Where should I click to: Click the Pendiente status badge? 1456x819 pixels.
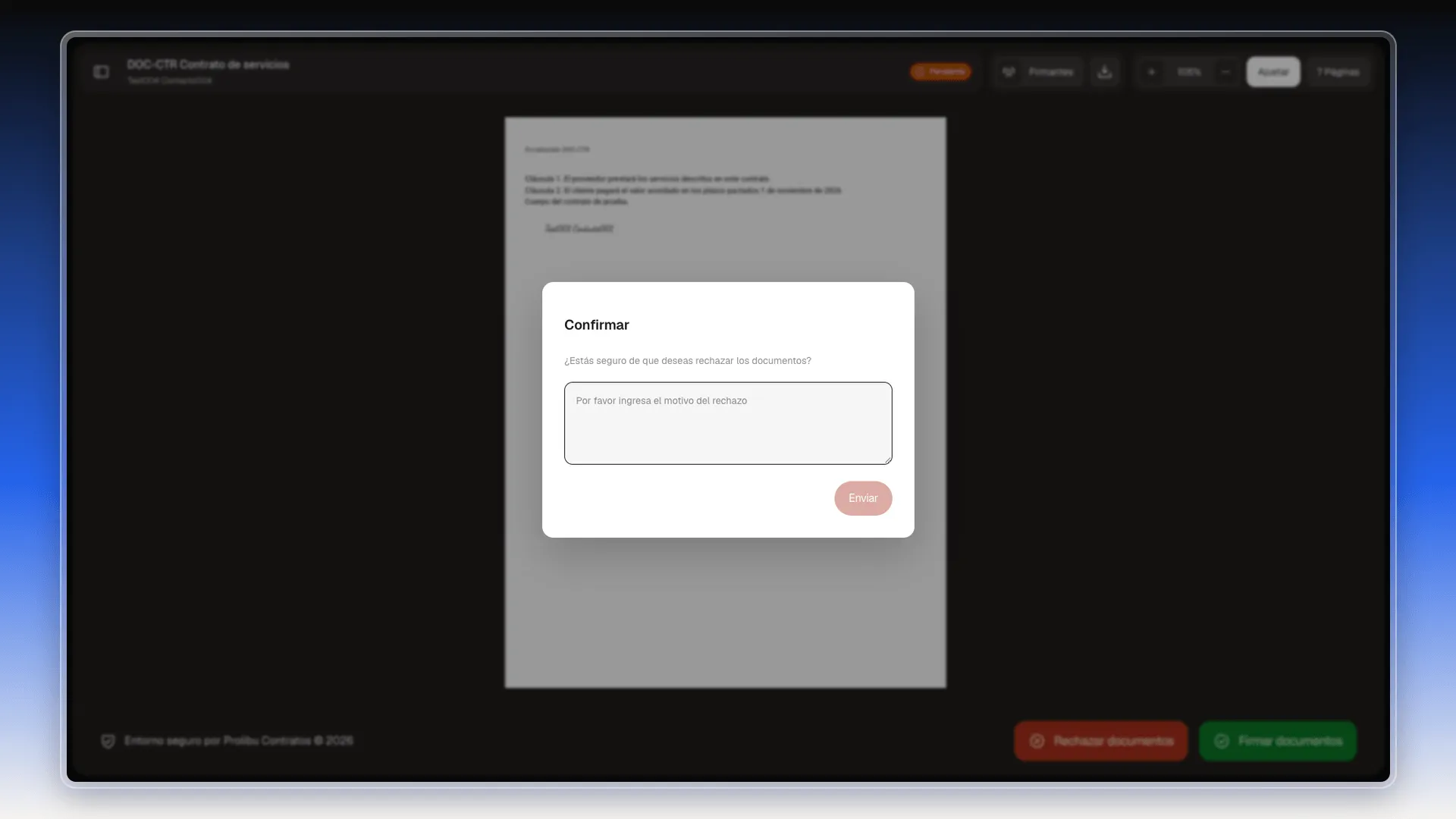[940, 72]
